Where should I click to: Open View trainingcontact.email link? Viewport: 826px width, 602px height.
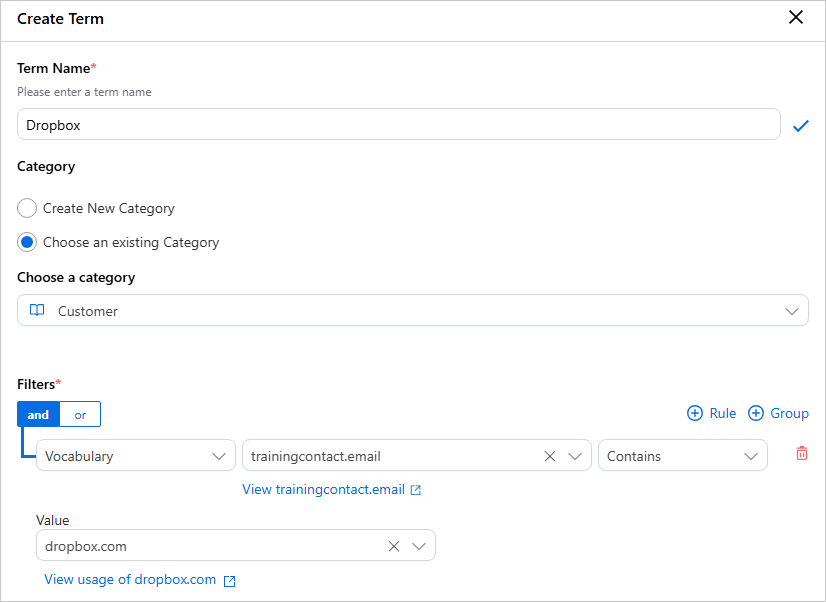tap(323, 489)
